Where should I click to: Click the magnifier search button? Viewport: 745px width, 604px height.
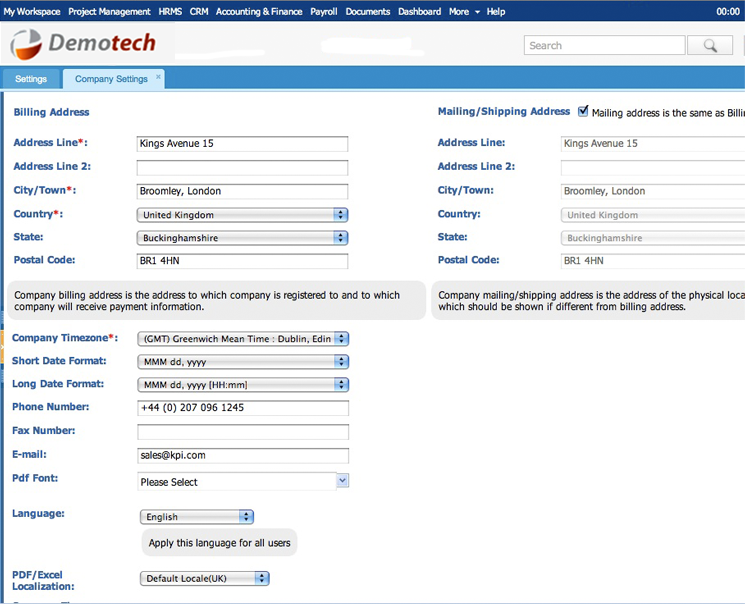[x=710, y=46]
